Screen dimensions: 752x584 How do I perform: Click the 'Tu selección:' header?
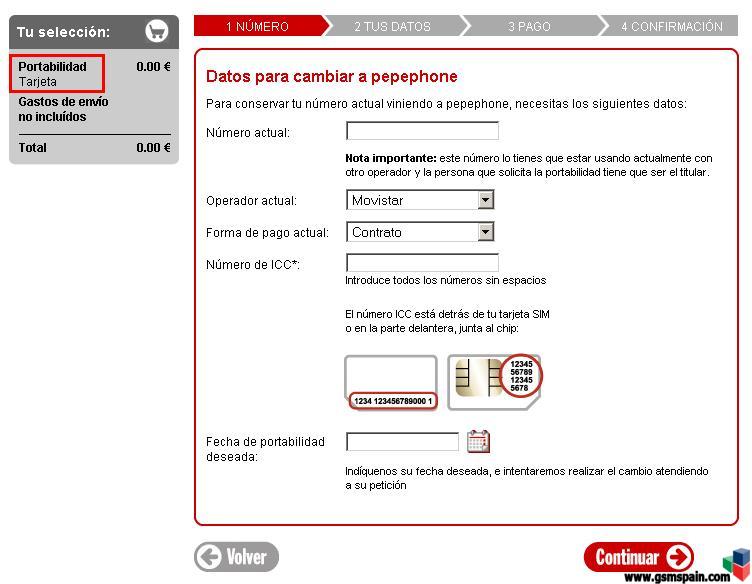point(63,32)
